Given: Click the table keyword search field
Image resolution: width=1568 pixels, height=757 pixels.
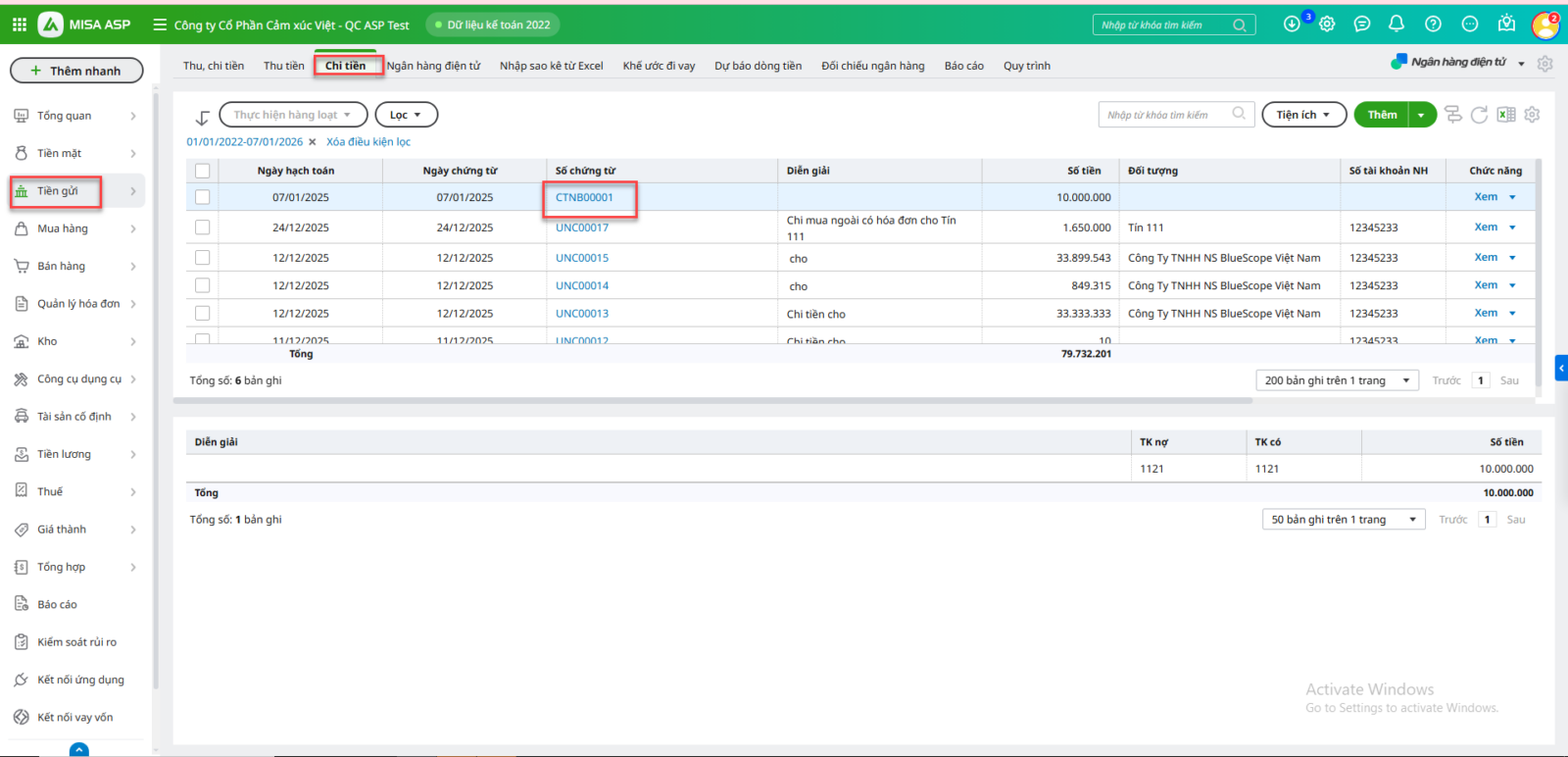Looking at the screenshot, I should click(x=1166, y=115).
